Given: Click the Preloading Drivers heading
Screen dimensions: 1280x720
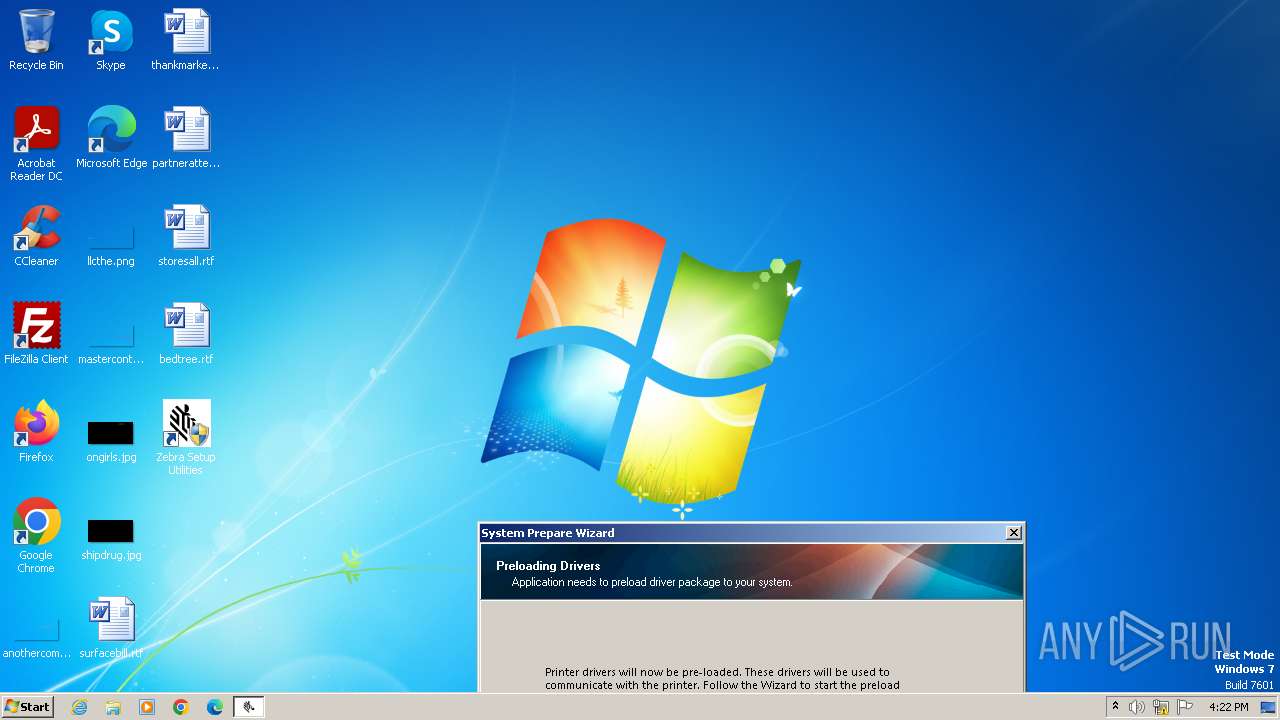Looking at the screenshot, I should [x=548, y=566].
